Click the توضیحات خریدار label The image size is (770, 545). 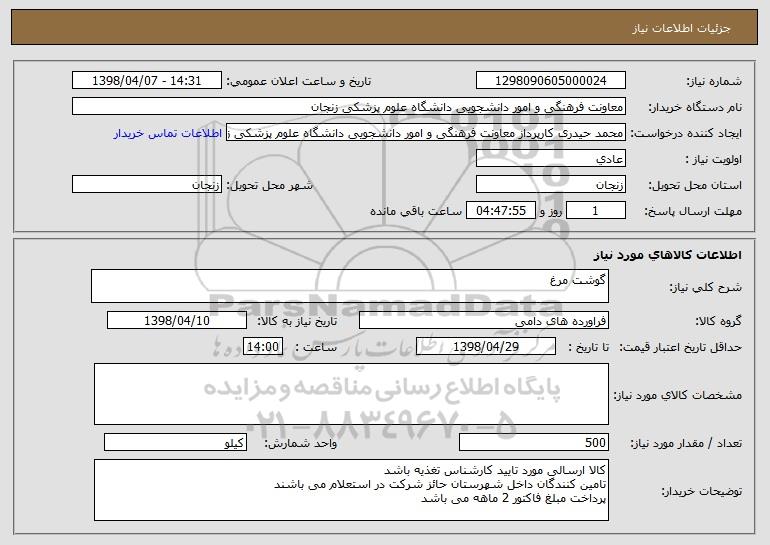pos(701,490)
